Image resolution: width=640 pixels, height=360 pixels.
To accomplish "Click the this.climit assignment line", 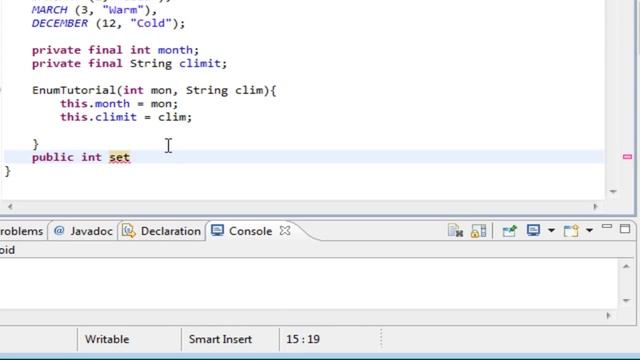I will pos(126,117).
